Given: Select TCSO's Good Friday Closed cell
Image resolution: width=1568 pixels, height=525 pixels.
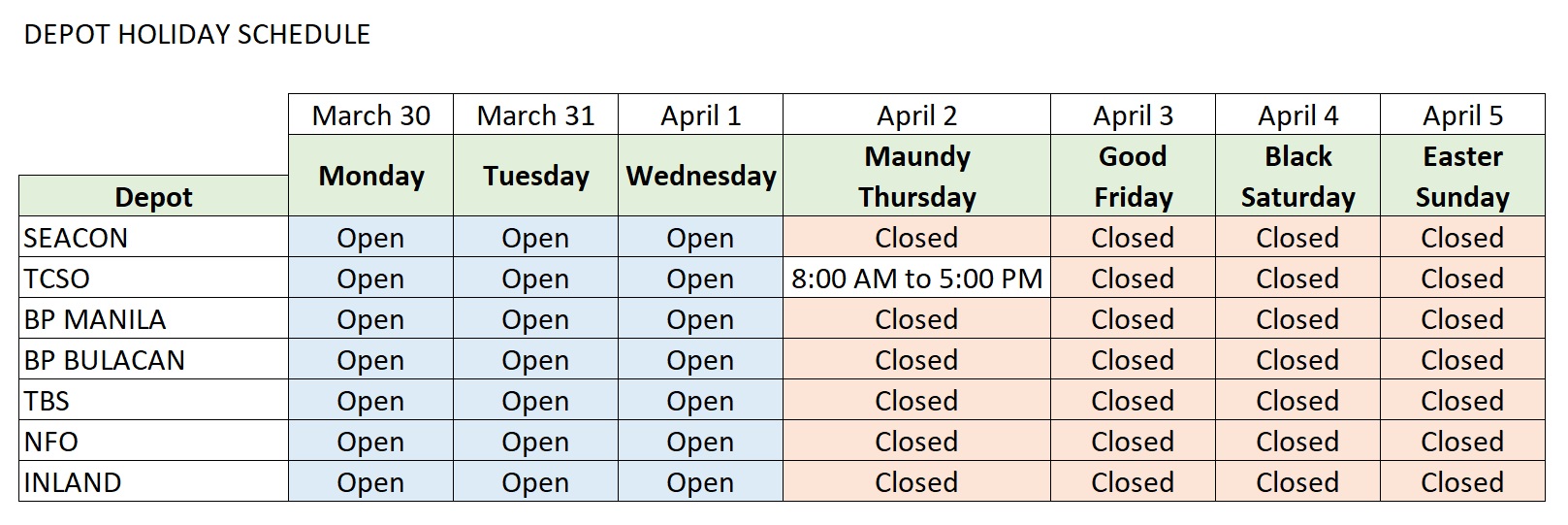Looking at the screenshot, I should point(1133,279).
